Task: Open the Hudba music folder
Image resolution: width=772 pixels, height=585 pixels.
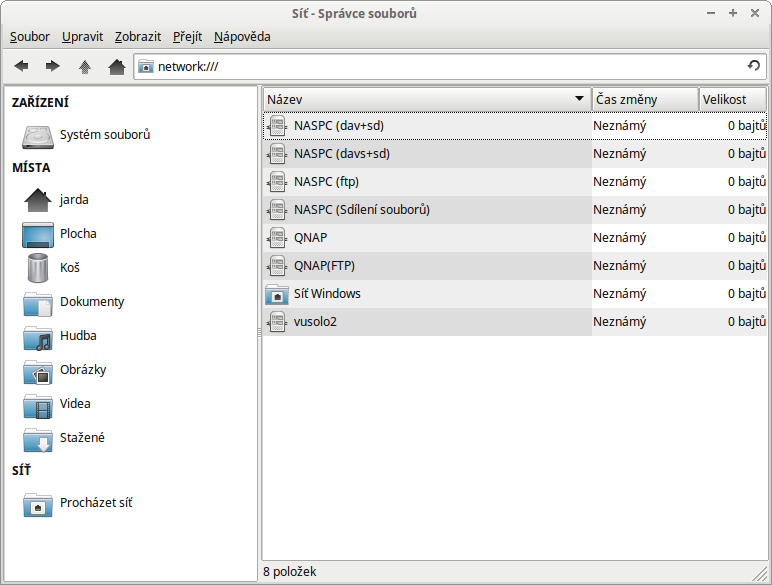Action: [77, 336]
